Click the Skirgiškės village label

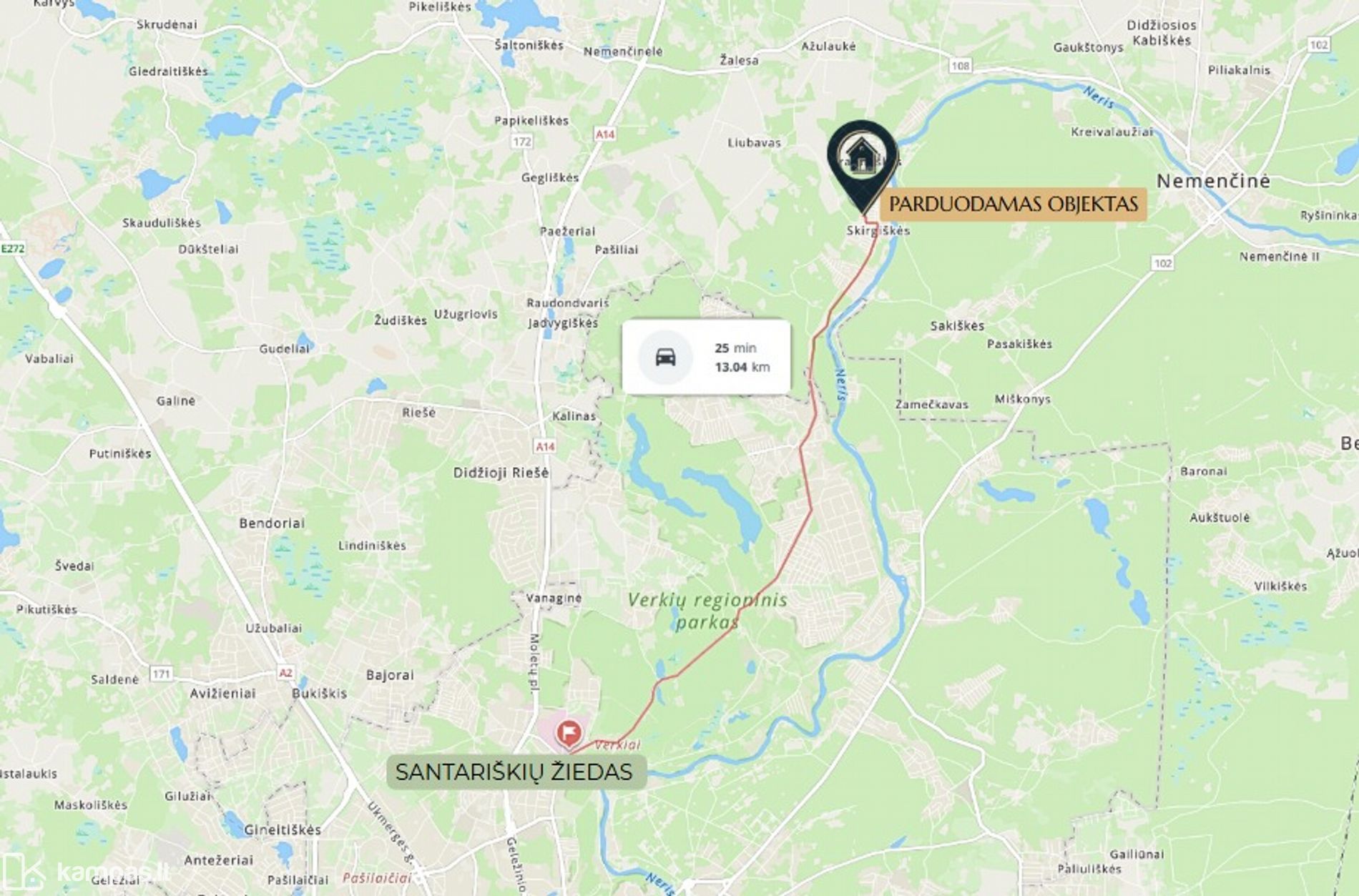[878, 230]
